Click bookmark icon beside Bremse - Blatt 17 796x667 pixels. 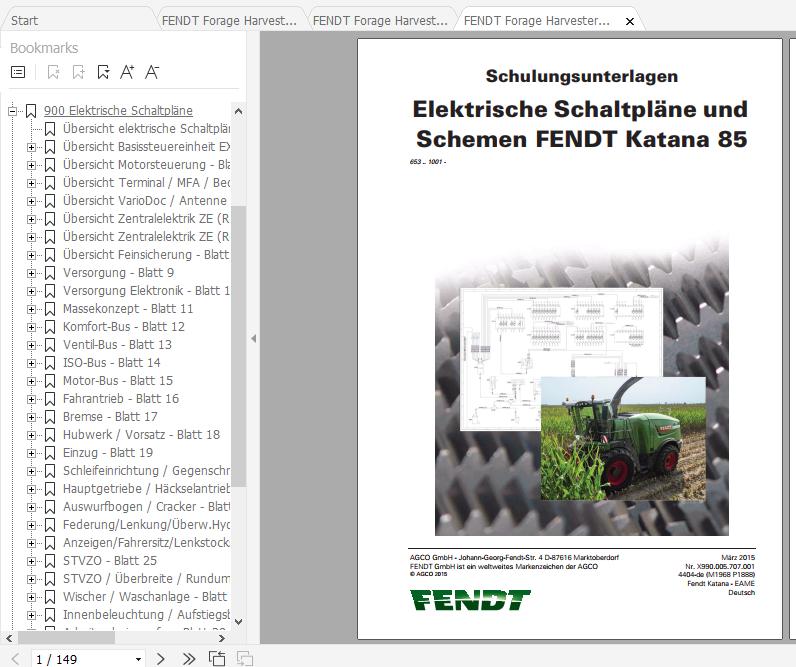(x=50, y=417)
